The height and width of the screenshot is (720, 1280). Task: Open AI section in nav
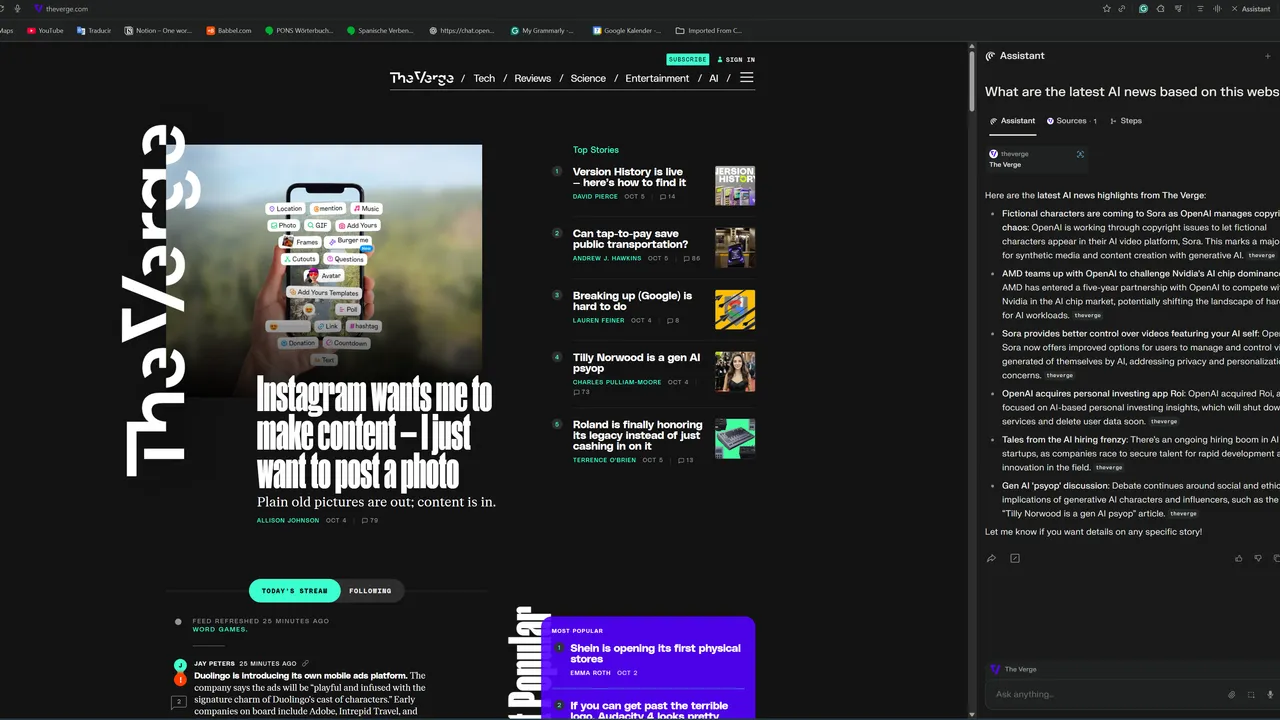pyautogui.click(x=714, y=78)
